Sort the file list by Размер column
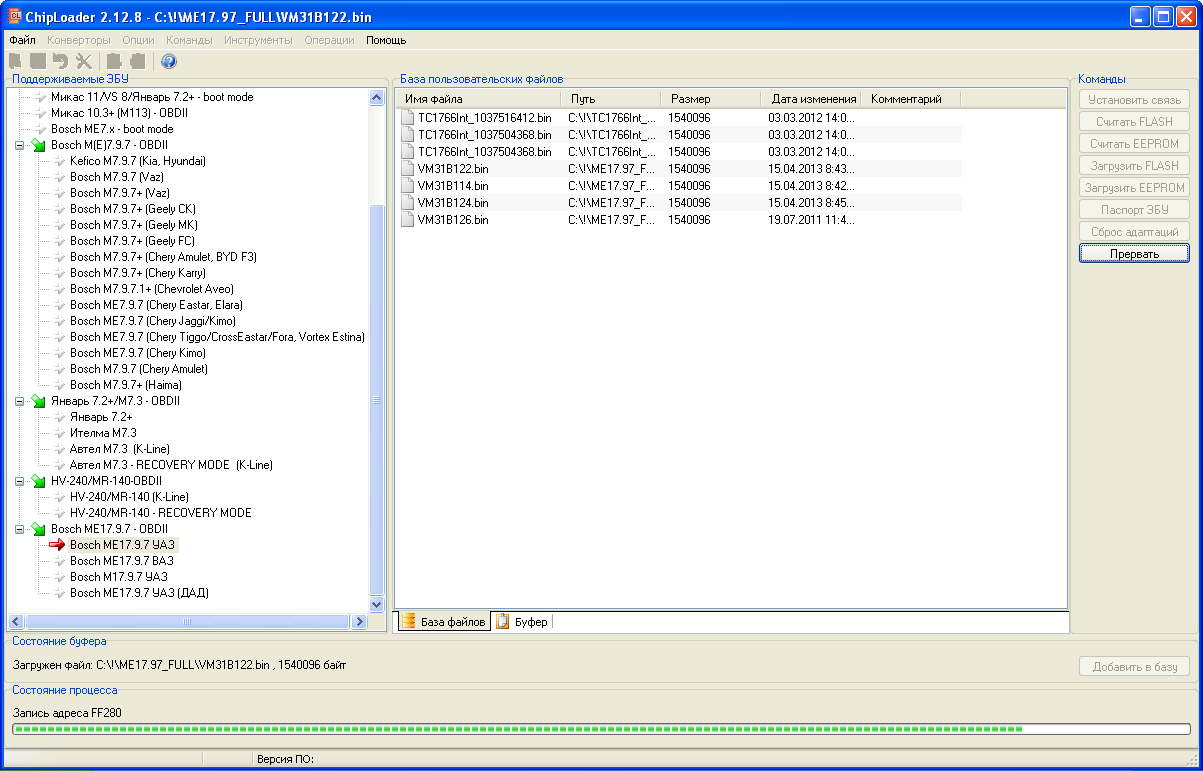 click(x=691, y=99)
